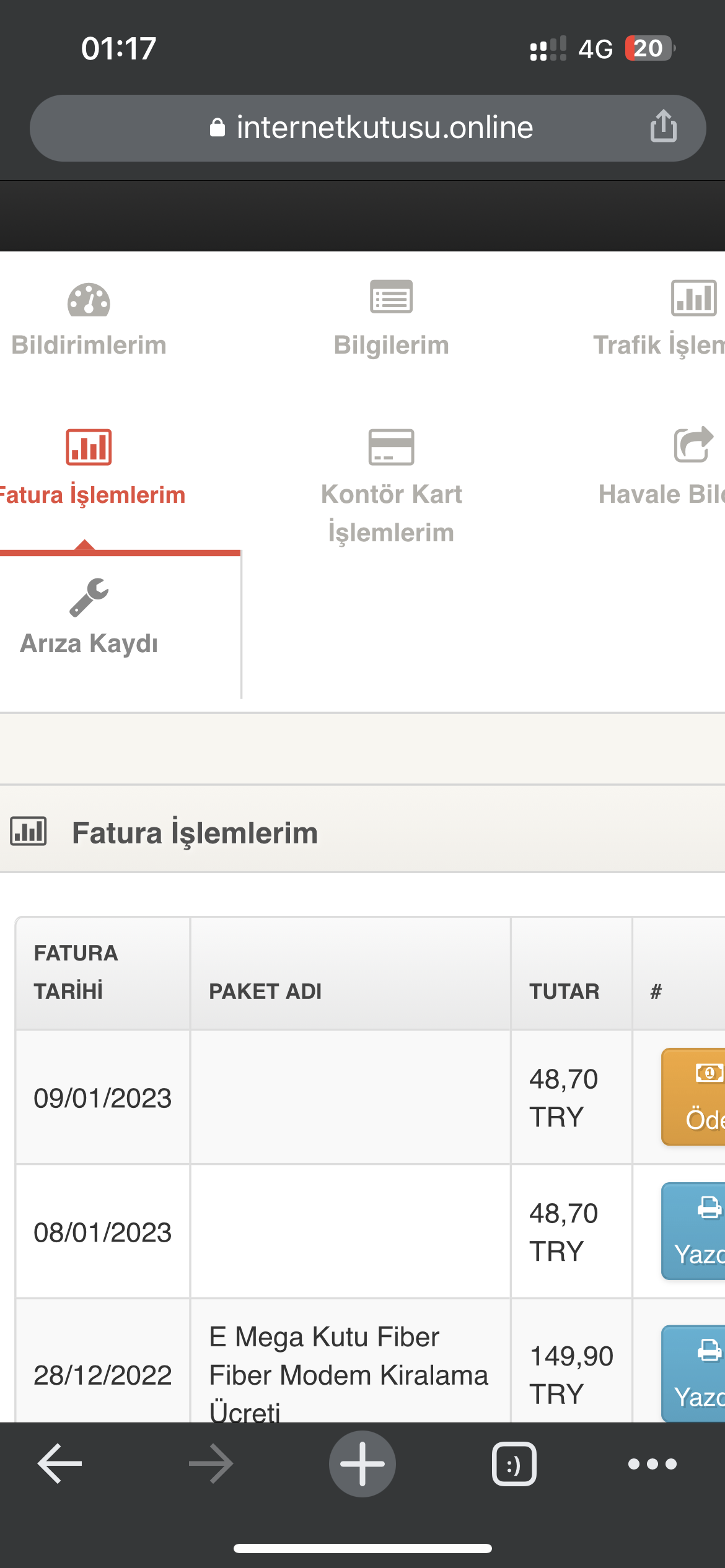Switch to Fatura İşlemlerim tab label
The height and width of the screenshot is (1568, 725).
(92, 495)
